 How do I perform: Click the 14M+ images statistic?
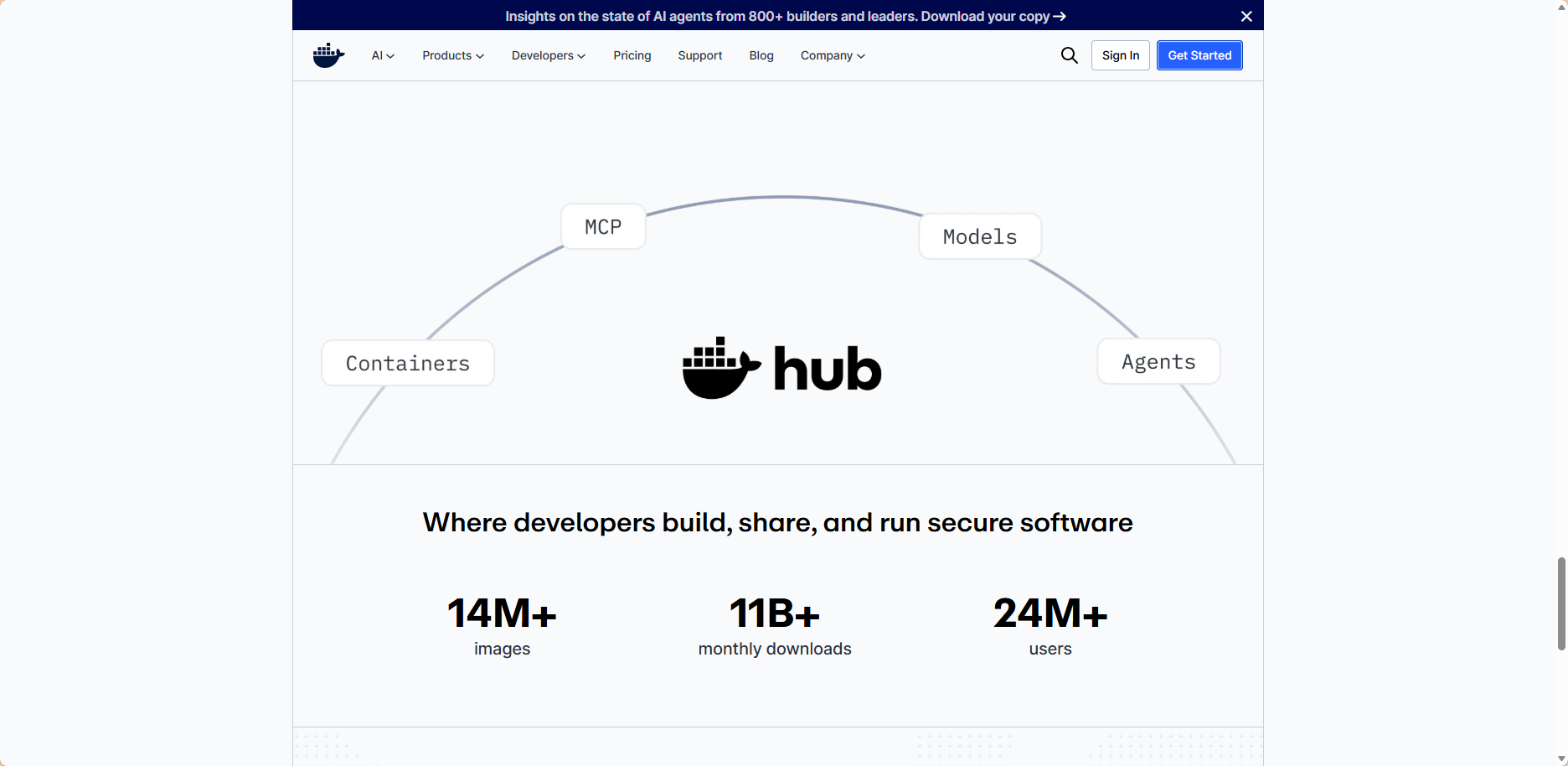(x=502, y=626)
